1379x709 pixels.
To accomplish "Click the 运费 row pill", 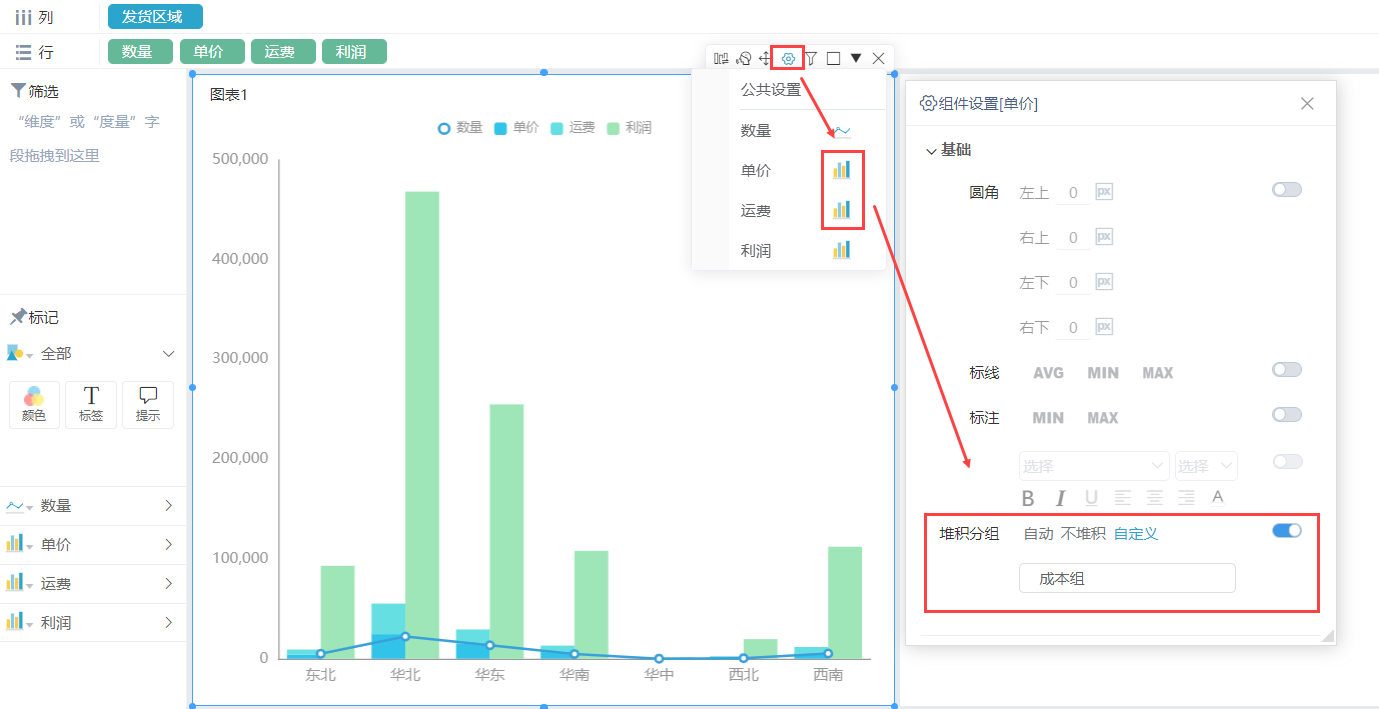I will [283, 52].
